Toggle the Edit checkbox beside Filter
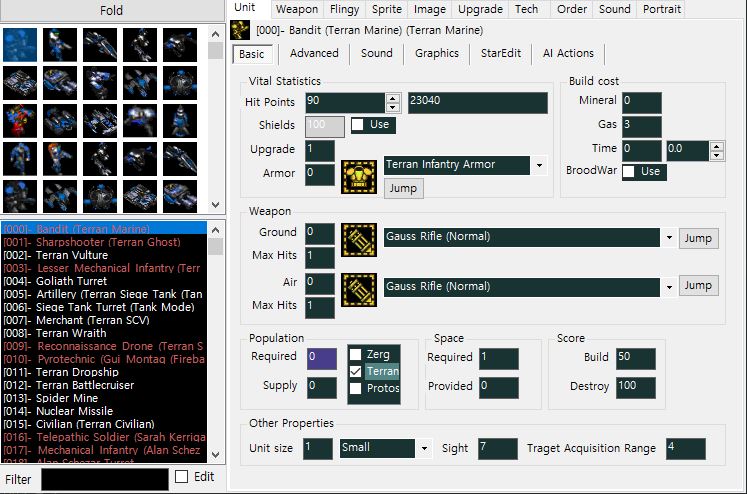The image size is (747, 494). 182,476
